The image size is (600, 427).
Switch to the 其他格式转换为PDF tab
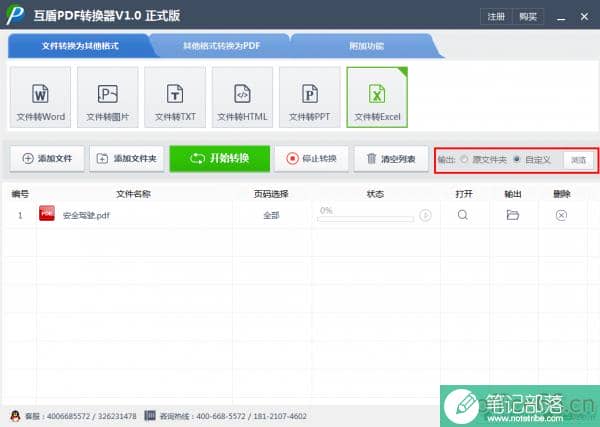(x=221, y=46)
